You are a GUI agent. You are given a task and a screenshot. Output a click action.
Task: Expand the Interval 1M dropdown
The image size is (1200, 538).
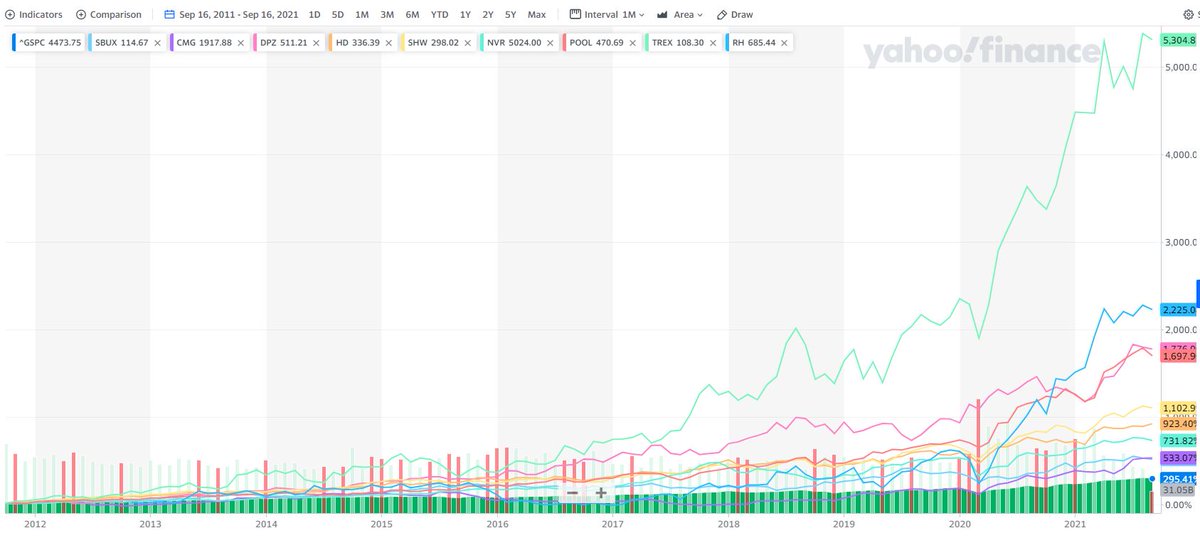click(x=607, y=15)
